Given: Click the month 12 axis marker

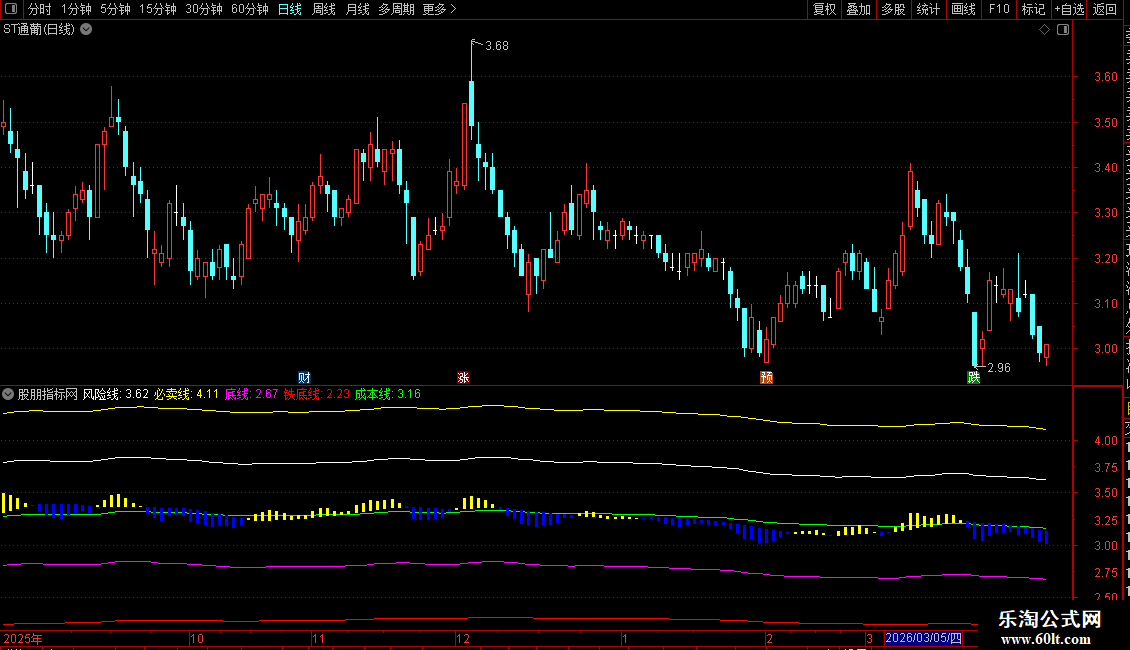Looking at the screenshot, I should (x=463, y=638).
